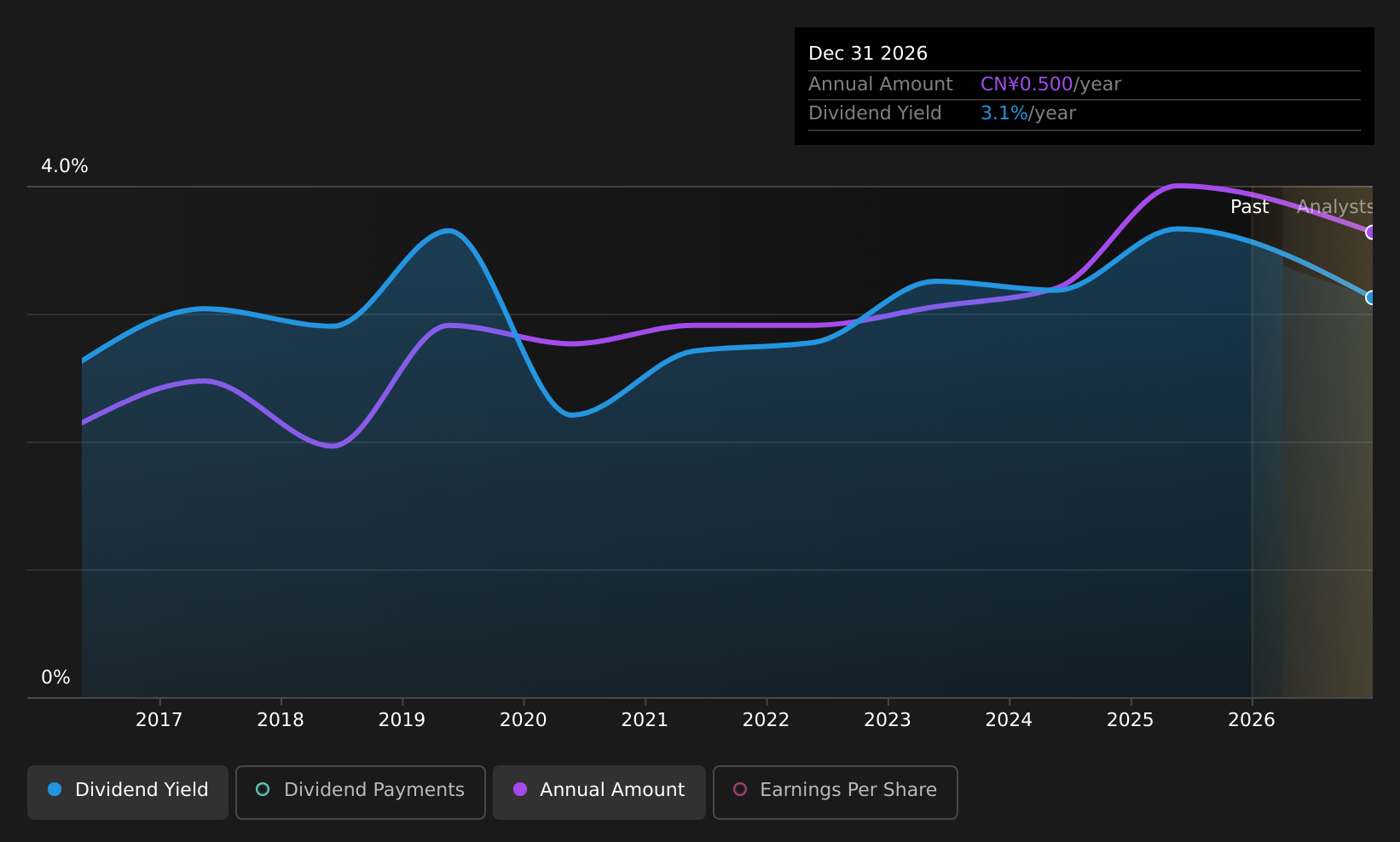
Task: Click the 2019 peak on the blue yield curve
Action: (447, 230)
